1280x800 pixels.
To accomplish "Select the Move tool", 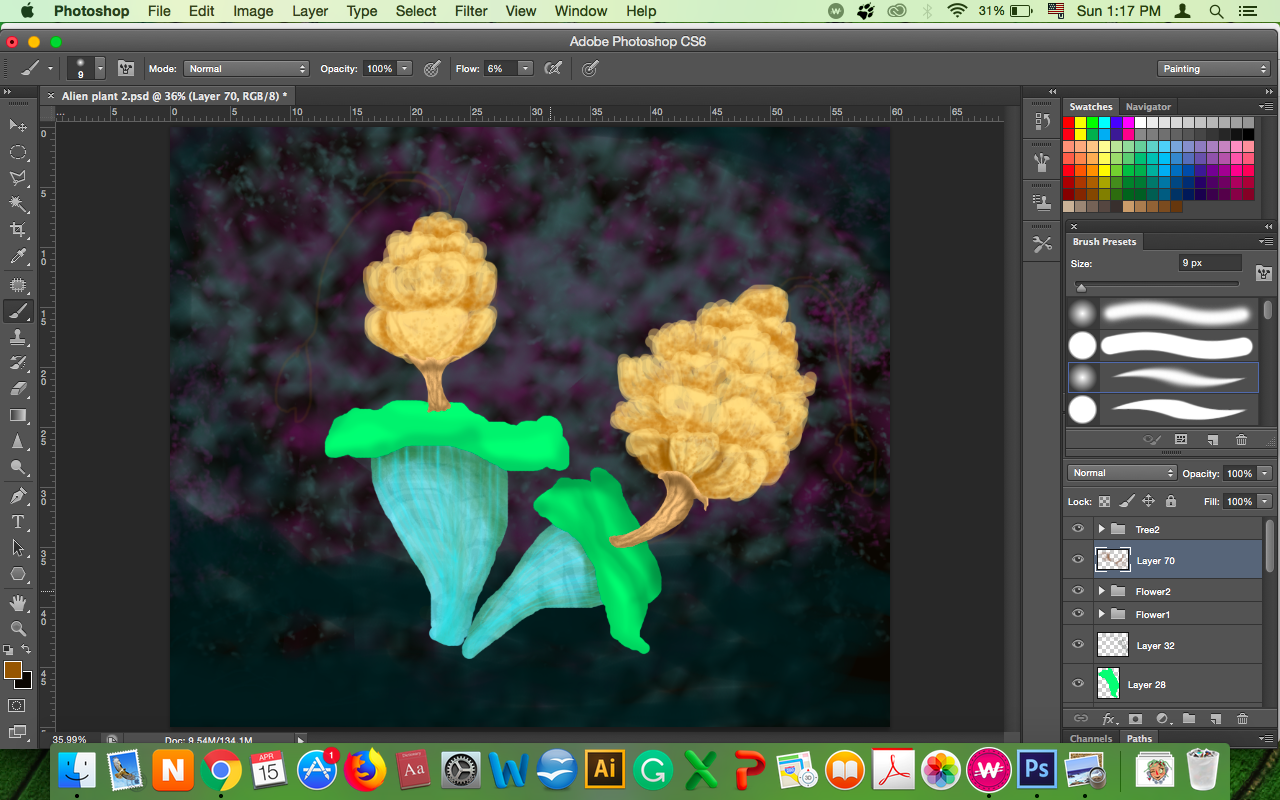I will (18, 126).
